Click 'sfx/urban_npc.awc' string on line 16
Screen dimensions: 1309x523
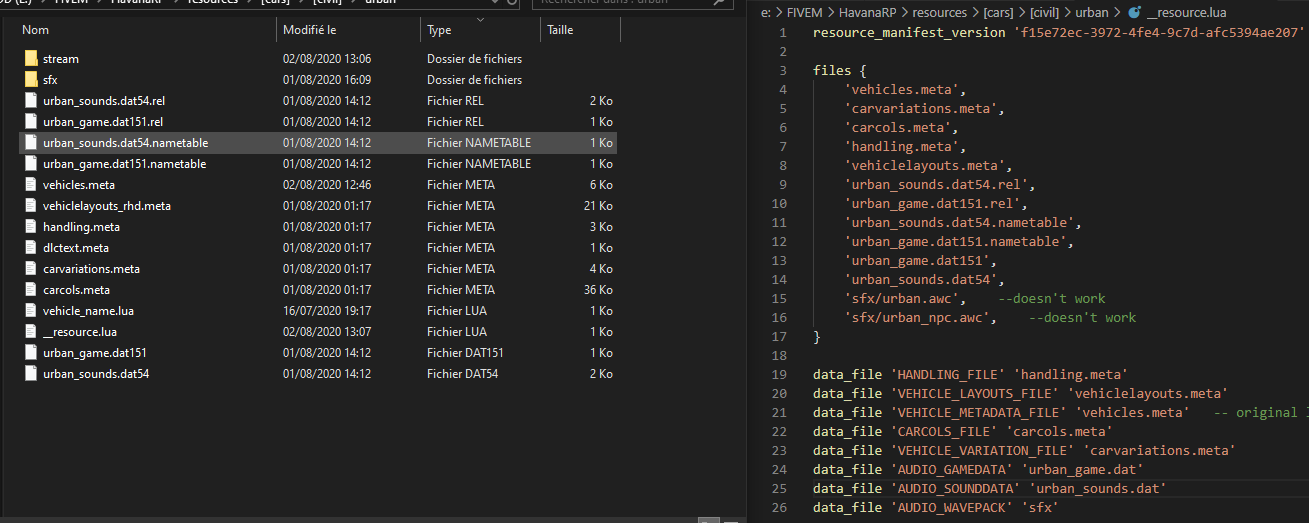(x=917, y=317)
